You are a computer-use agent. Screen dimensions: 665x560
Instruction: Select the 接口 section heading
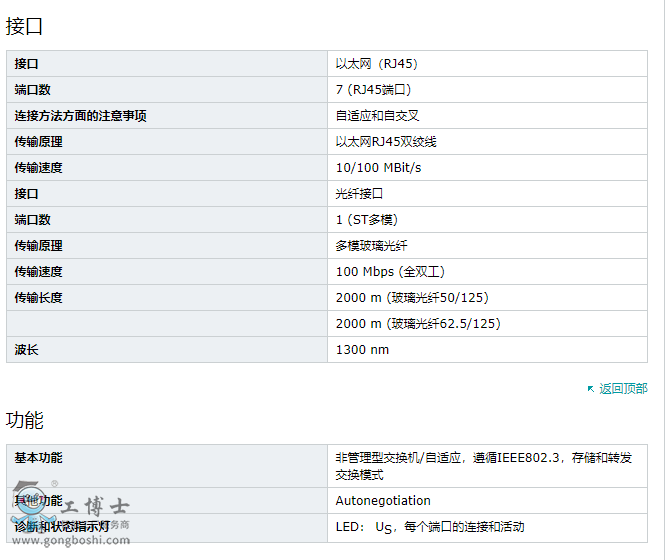(x=25, y=26)
